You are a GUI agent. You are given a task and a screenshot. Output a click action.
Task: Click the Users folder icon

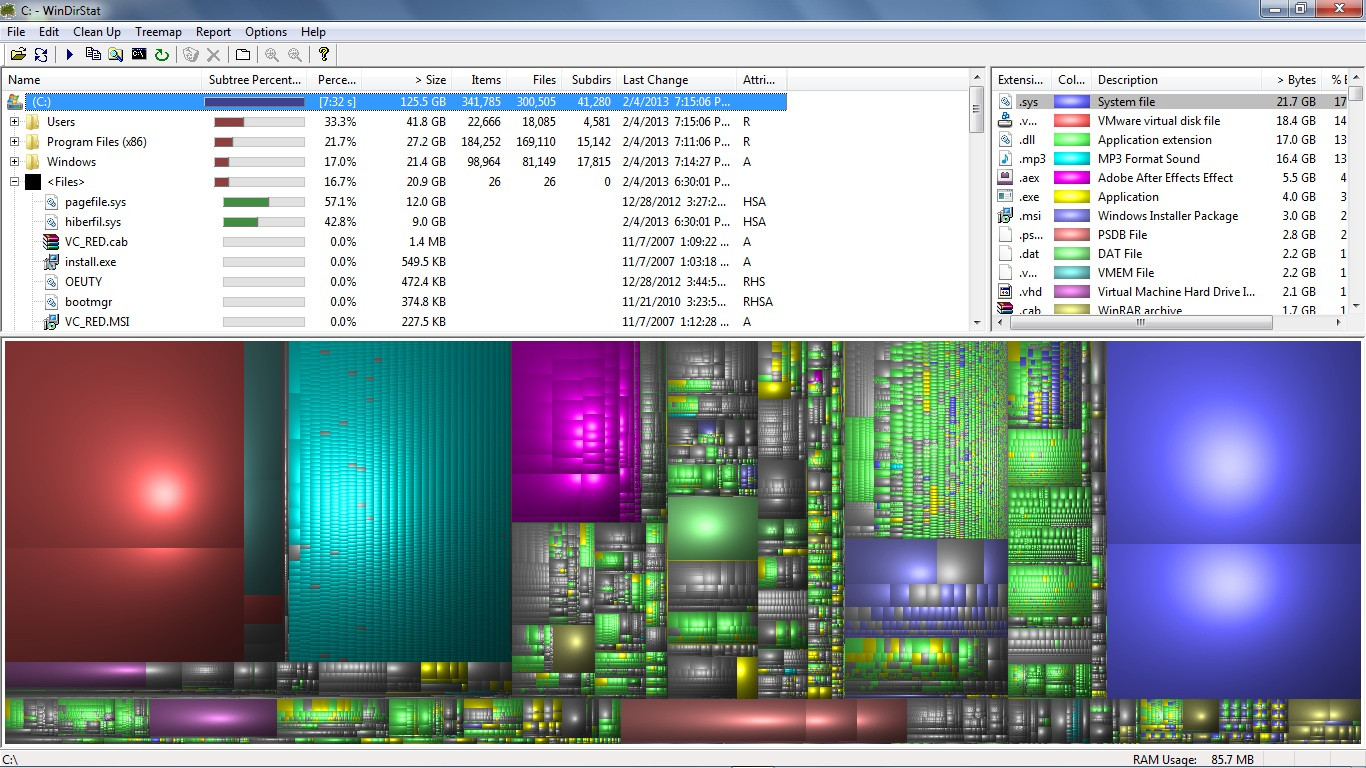point(33,122)
